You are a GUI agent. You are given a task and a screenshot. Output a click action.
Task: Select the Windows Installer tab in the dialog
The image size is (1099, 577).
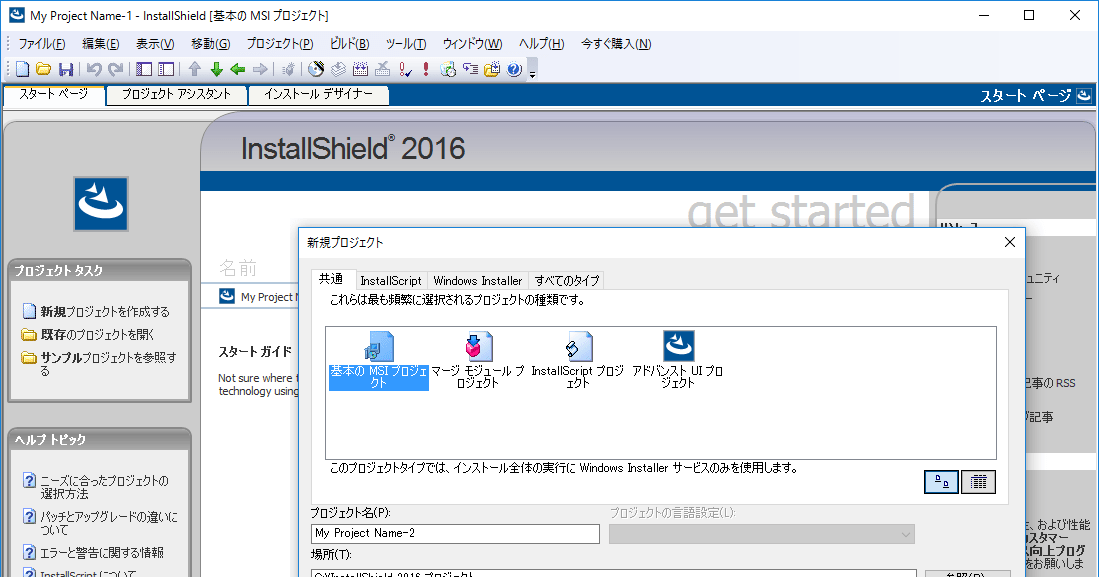coord(477,280)
